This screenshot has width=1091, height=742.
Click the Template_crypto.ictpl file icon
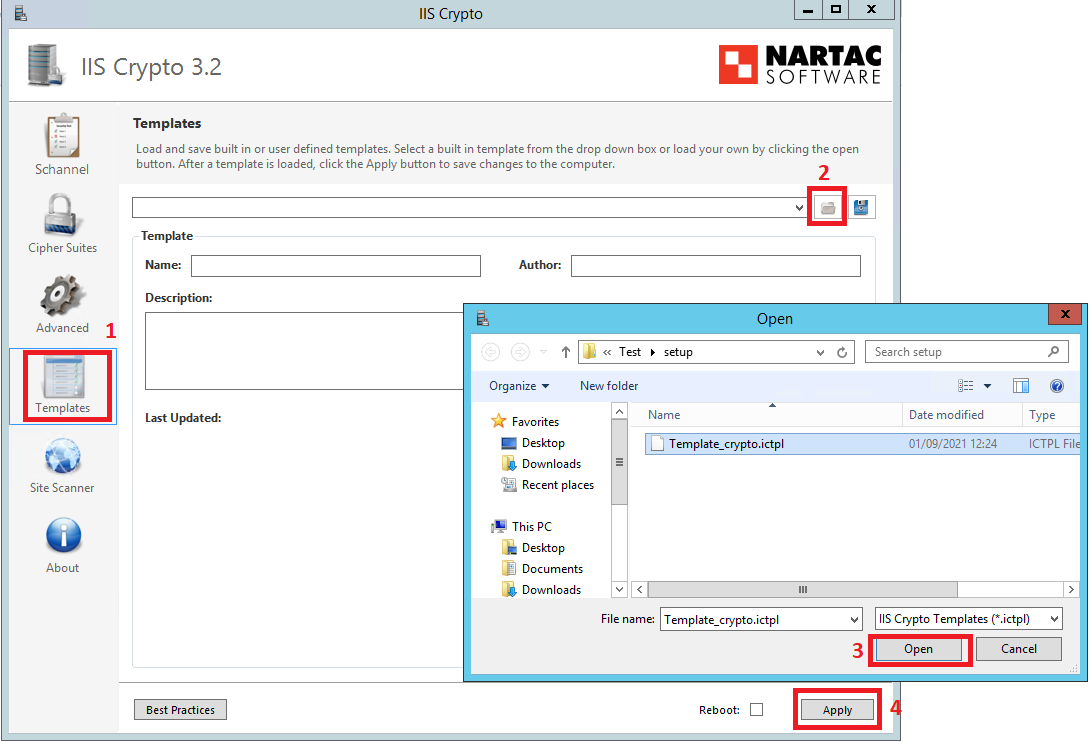(657, 443)
